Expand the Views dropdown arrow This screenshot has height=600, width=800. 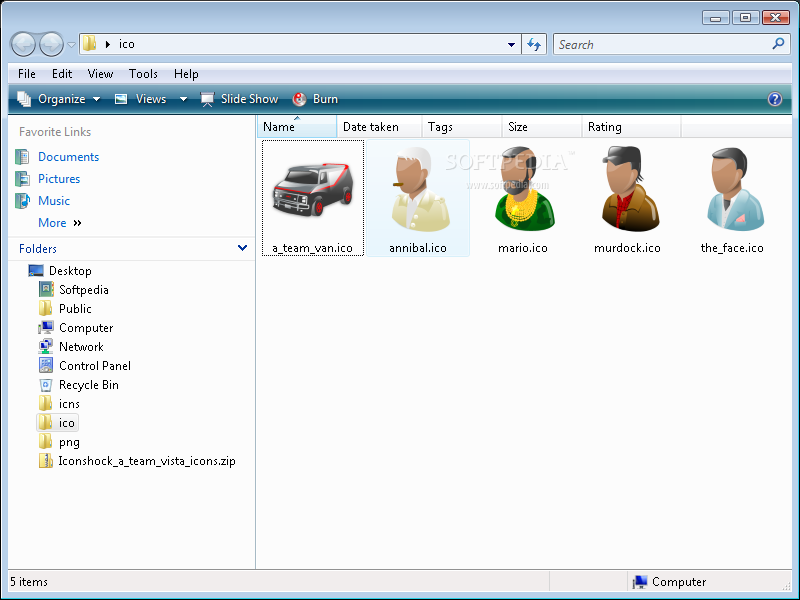(x=183, y=99)
